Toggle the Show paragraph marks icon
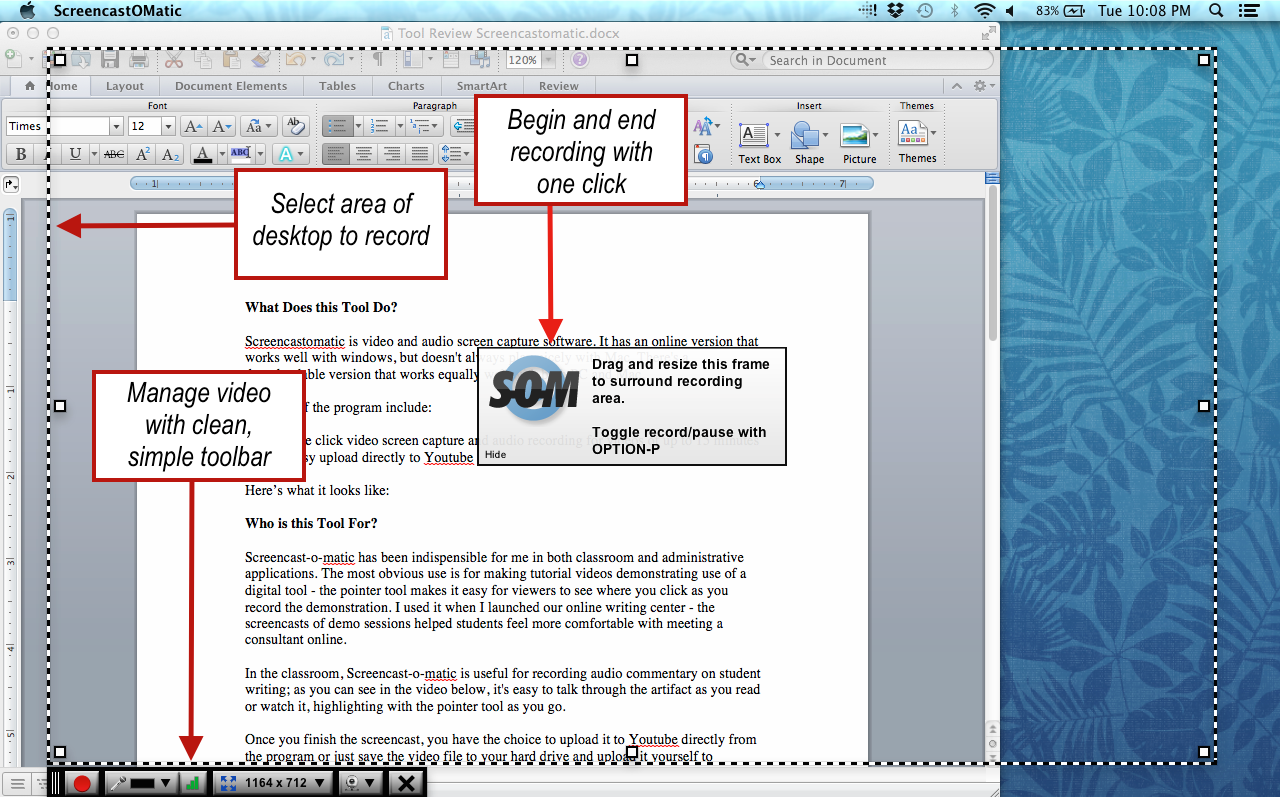 tap(379, 60)
